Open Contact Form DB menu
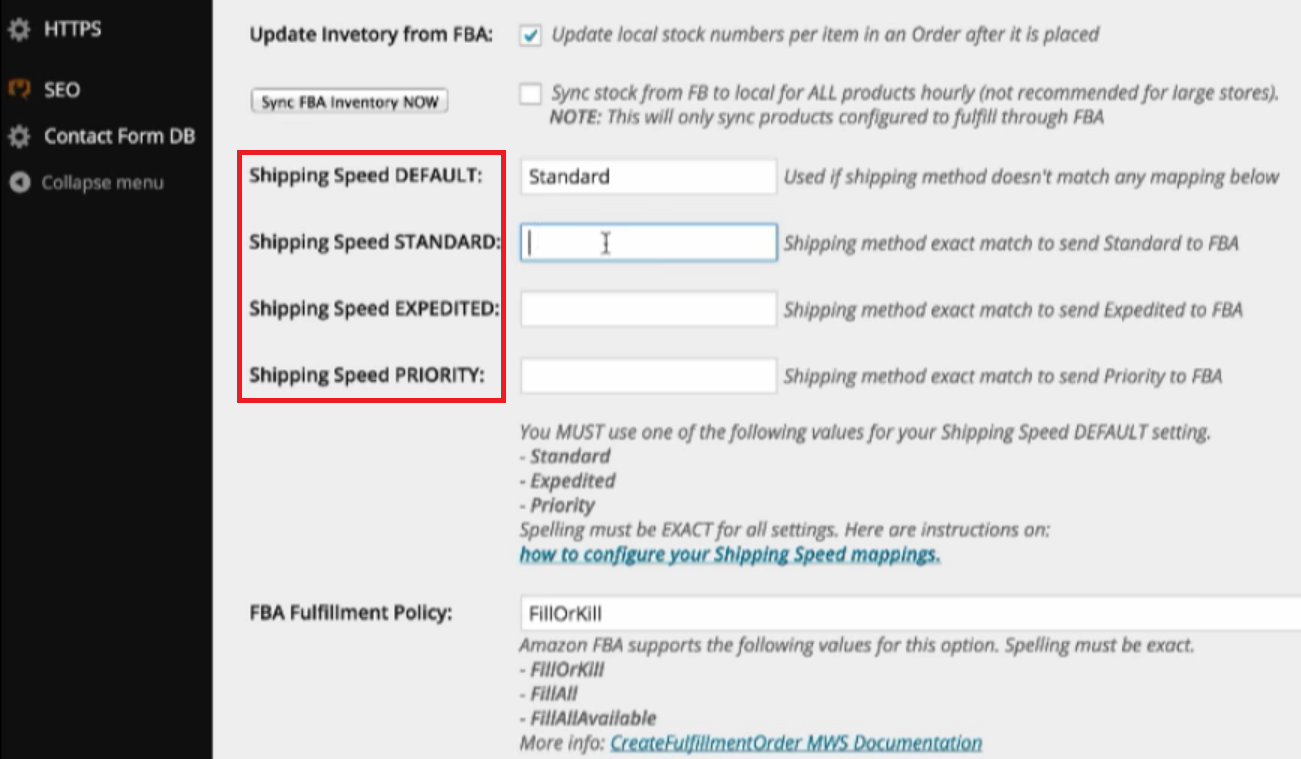 [119, 136]
